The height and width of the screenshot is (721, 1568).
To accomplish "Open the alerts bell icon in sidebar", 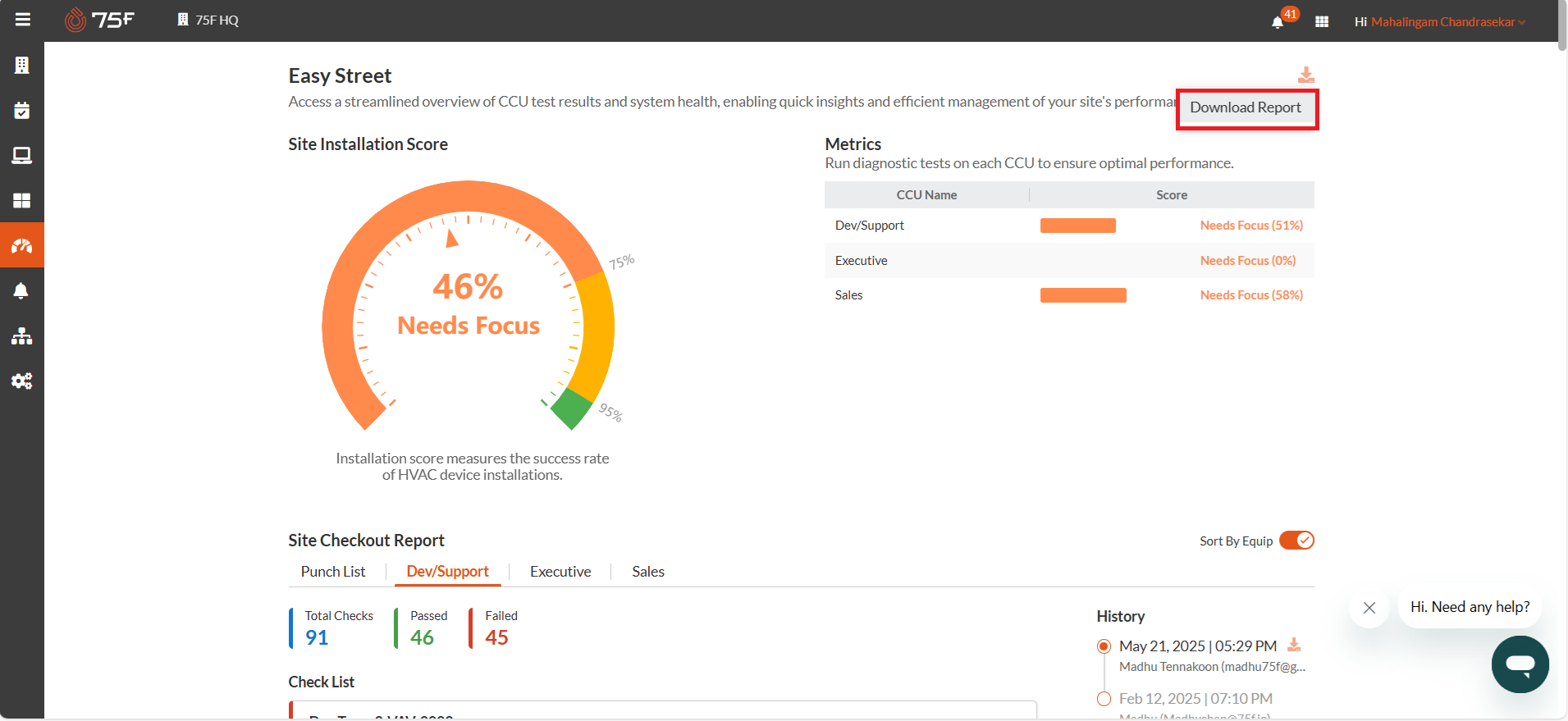I will click(22, 290).
